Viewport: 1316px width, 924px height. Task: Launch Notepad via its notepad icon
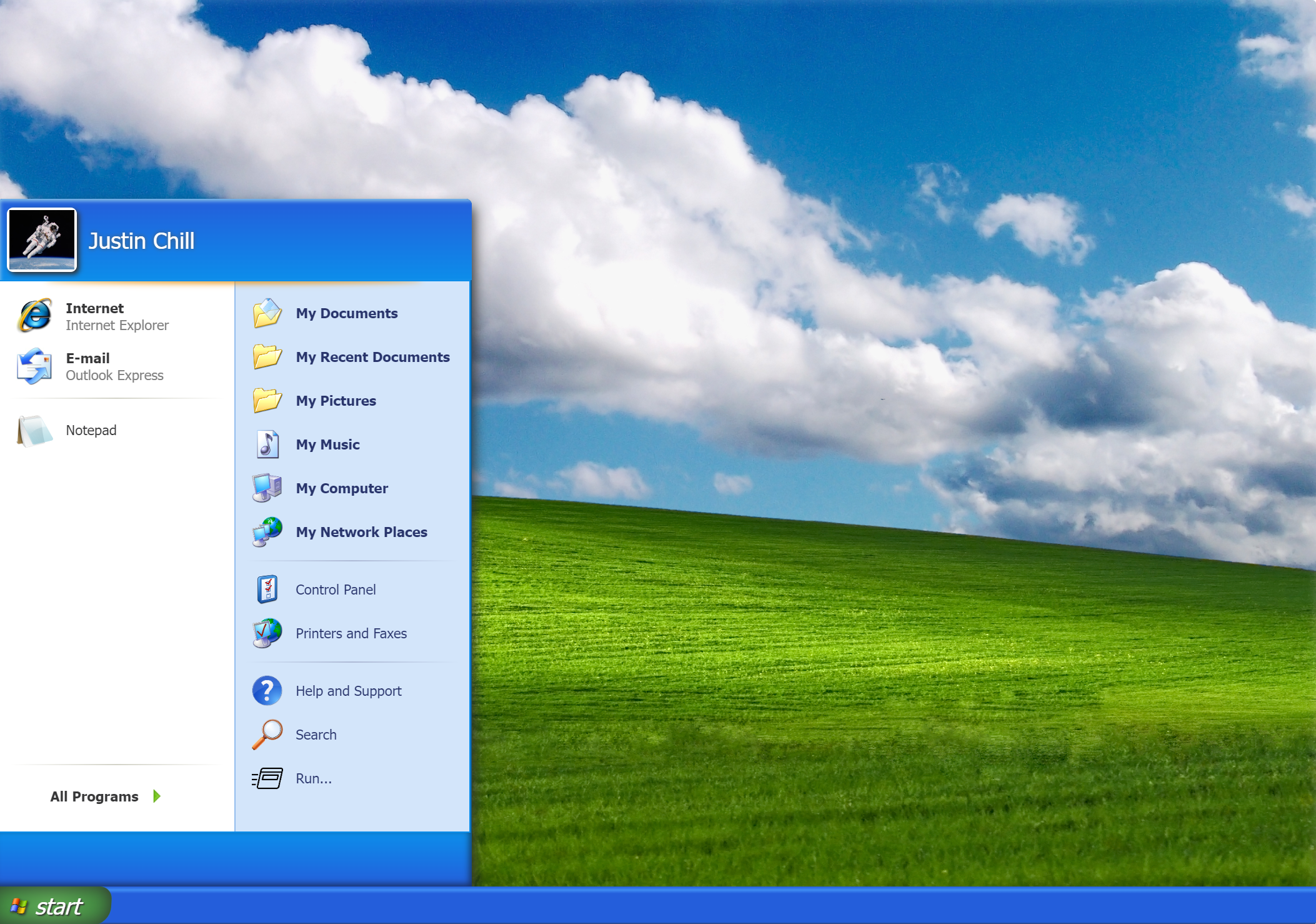(x=35, y=431)
